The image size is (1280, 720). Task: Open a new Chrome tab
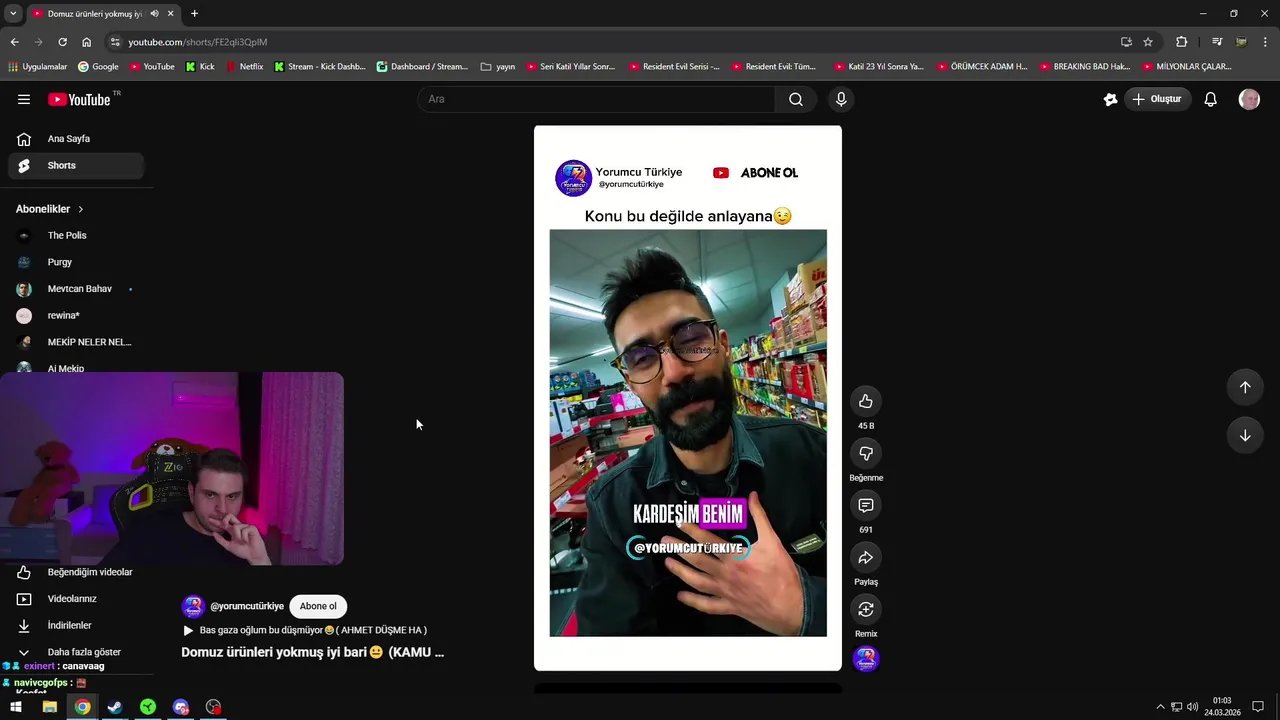(194, 14)
